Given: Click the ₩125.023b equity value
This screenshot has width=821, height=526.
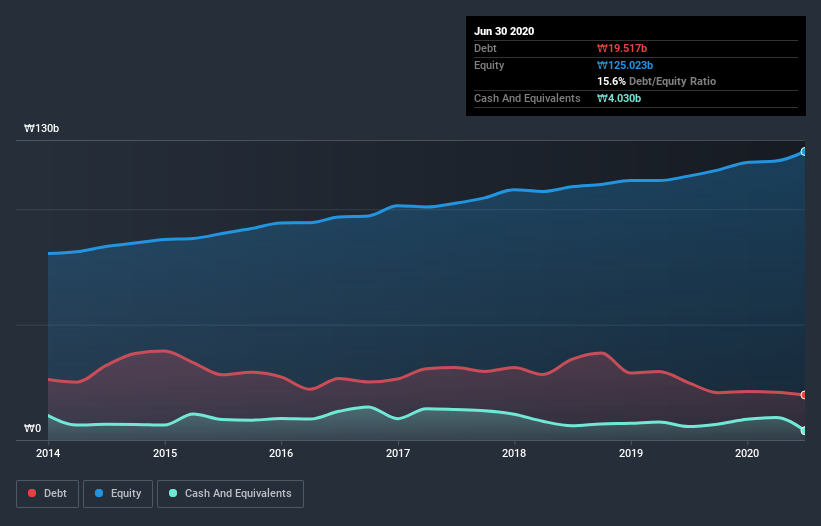Looking at the screenshot, I should [625, 65].
